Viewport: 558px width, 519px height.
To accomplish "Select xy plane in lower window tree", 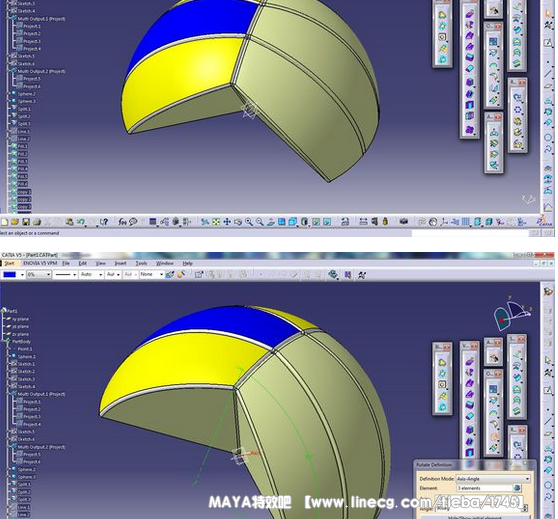I will coord(19,319).
